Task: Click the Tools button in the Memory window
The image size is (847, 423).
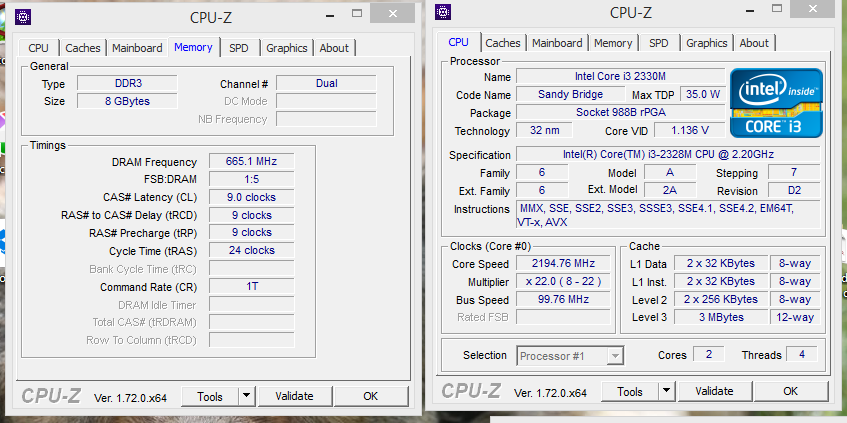Action: click(210, 396)
